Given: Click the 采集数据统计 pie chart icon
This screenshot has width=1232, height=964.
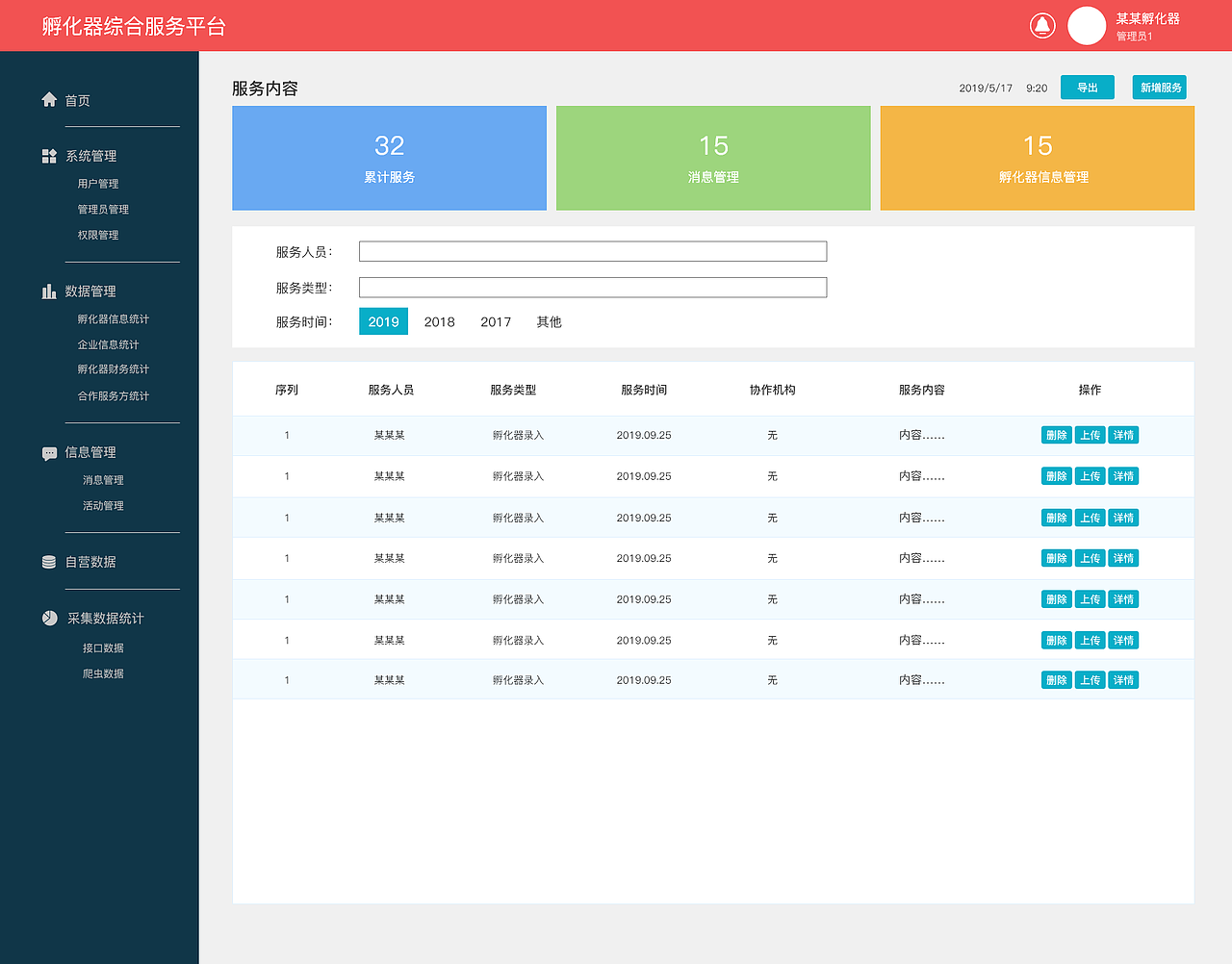Looking at the screenshot, I should click(50, 618).
